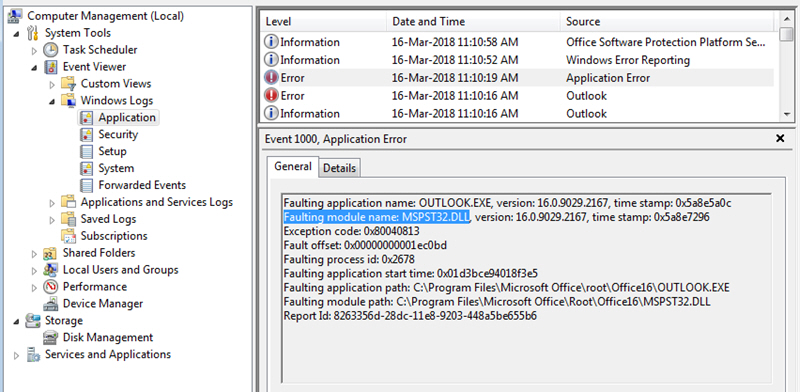Click highlighted Faulting module name MSPST32.DLL text
Viewport: 800px width, 392px height.
pos(377,217)
